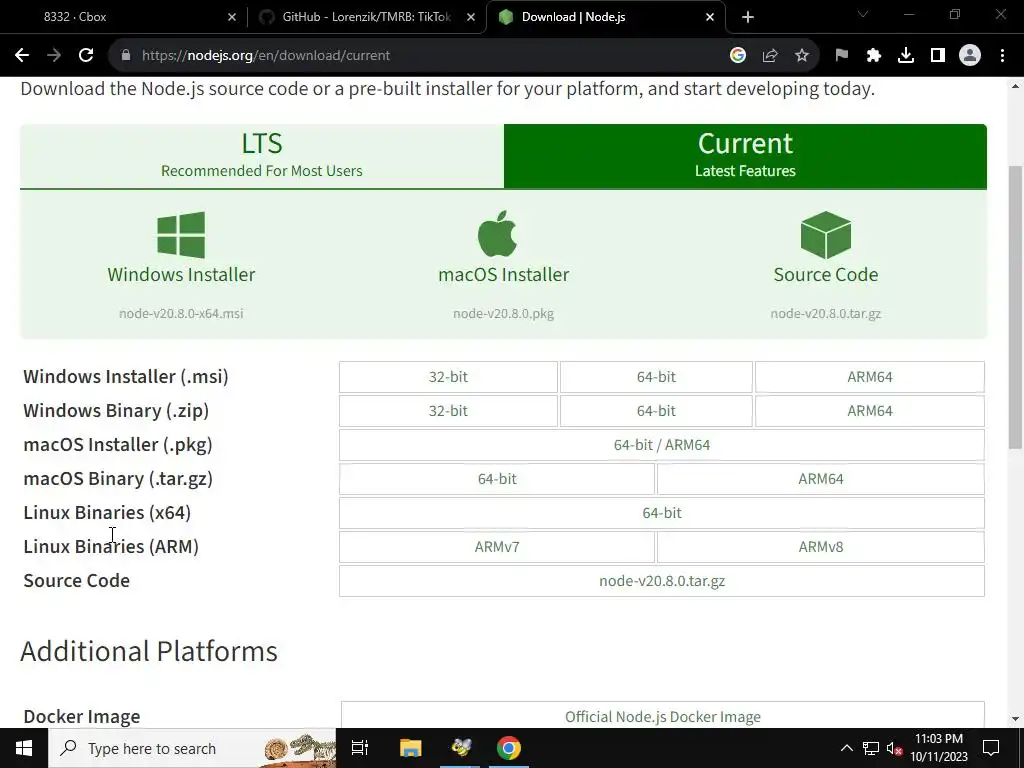1024x768 pixels.
Task: Download Linux Binaries x64 64-bit
Action: coord(662,513)
